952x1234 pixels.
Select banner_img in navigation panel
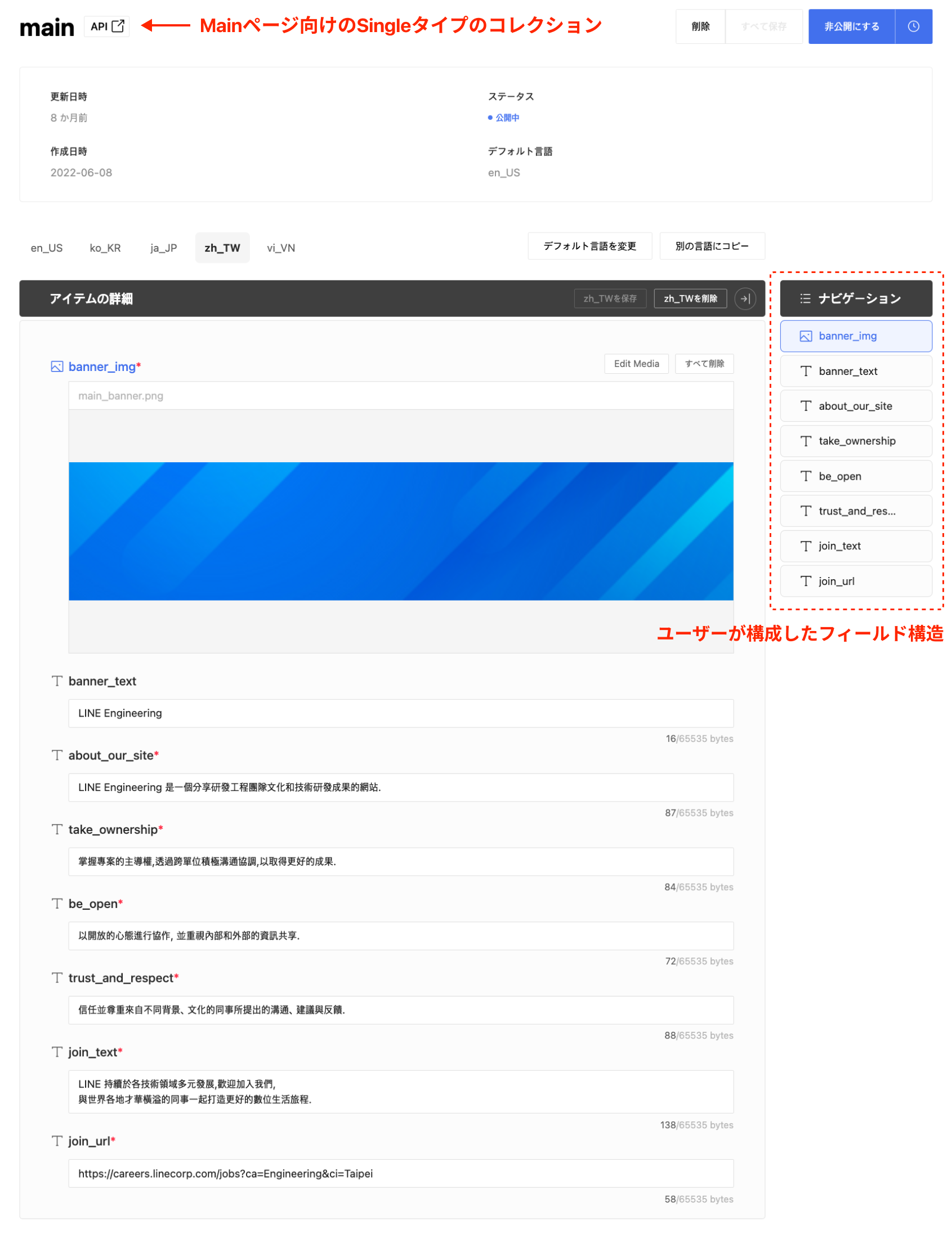[x=856, y=337]
